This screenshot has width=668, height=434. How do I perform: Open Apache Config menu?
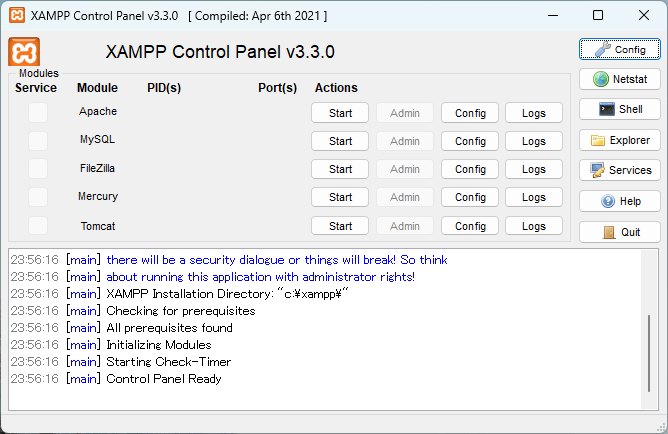click(x=470, y=113)
